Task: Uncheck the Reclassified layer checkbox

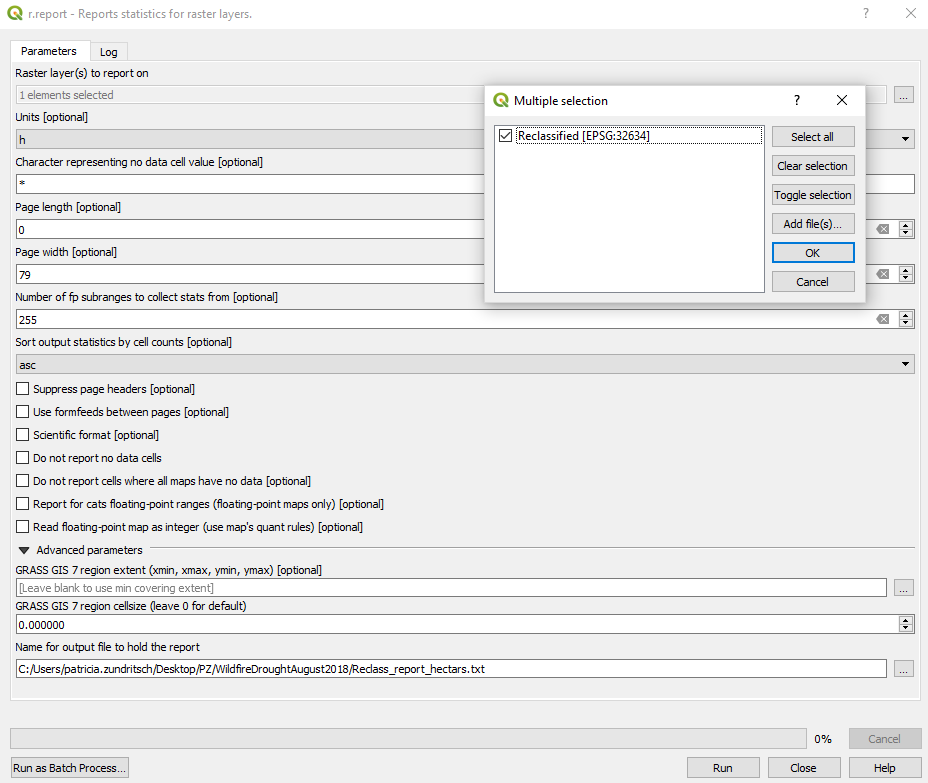Action: tap(506, 136)
